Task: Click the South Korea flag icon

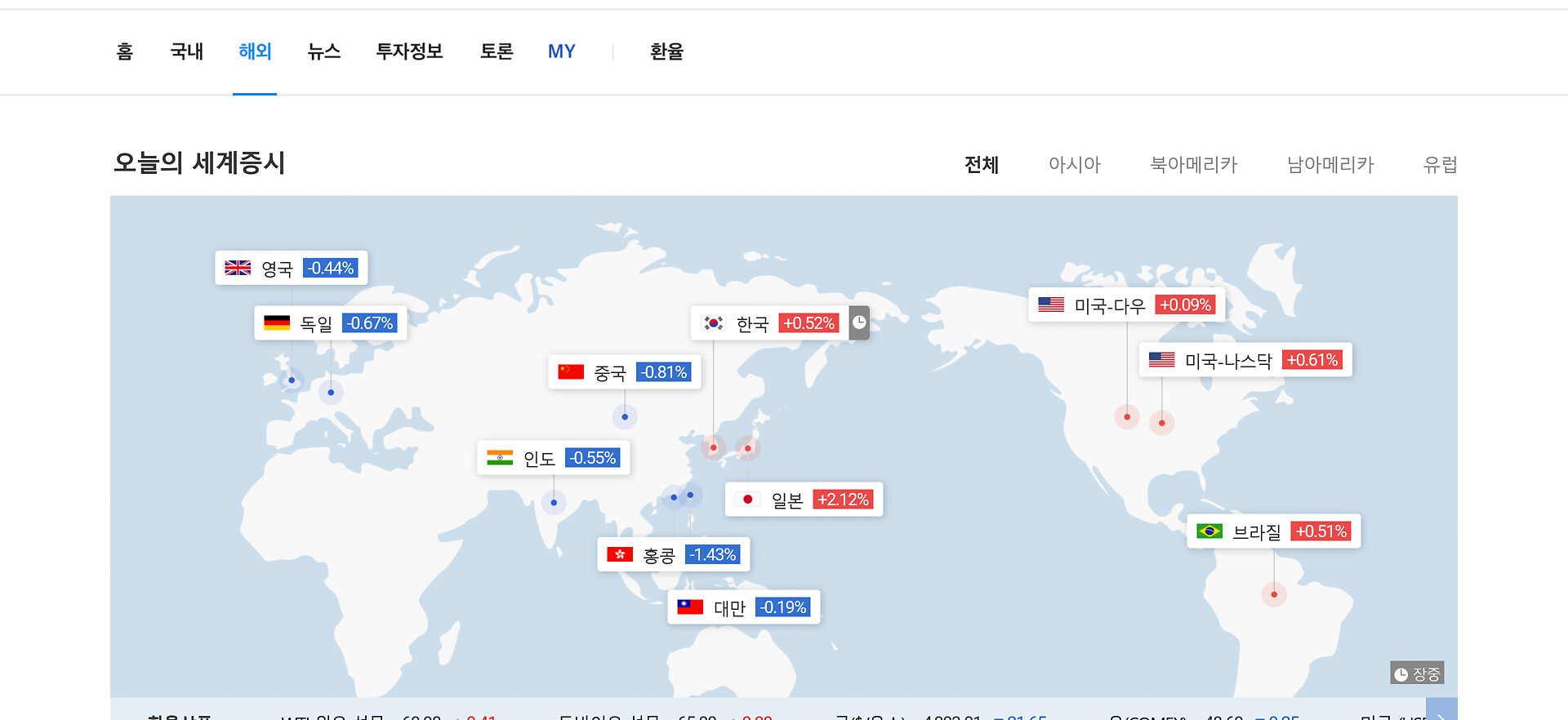Action: click(714, 323)
